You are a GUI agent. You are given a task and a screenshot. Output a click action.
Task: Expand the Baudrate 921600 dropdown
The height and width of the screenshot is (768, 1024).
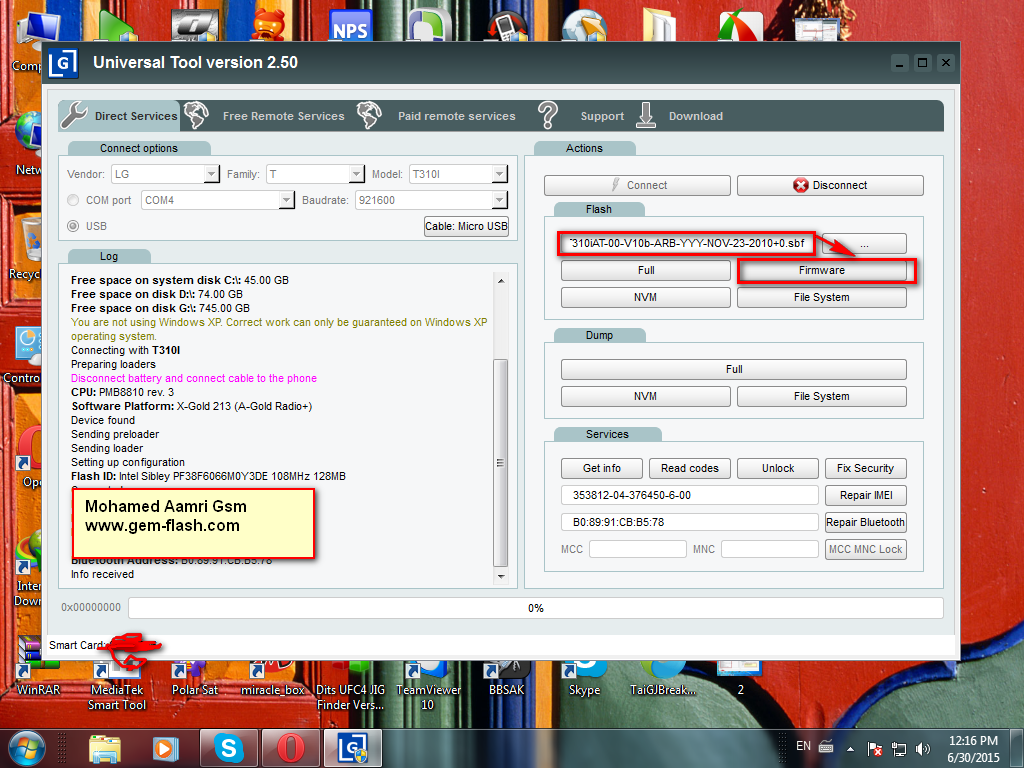500,200
